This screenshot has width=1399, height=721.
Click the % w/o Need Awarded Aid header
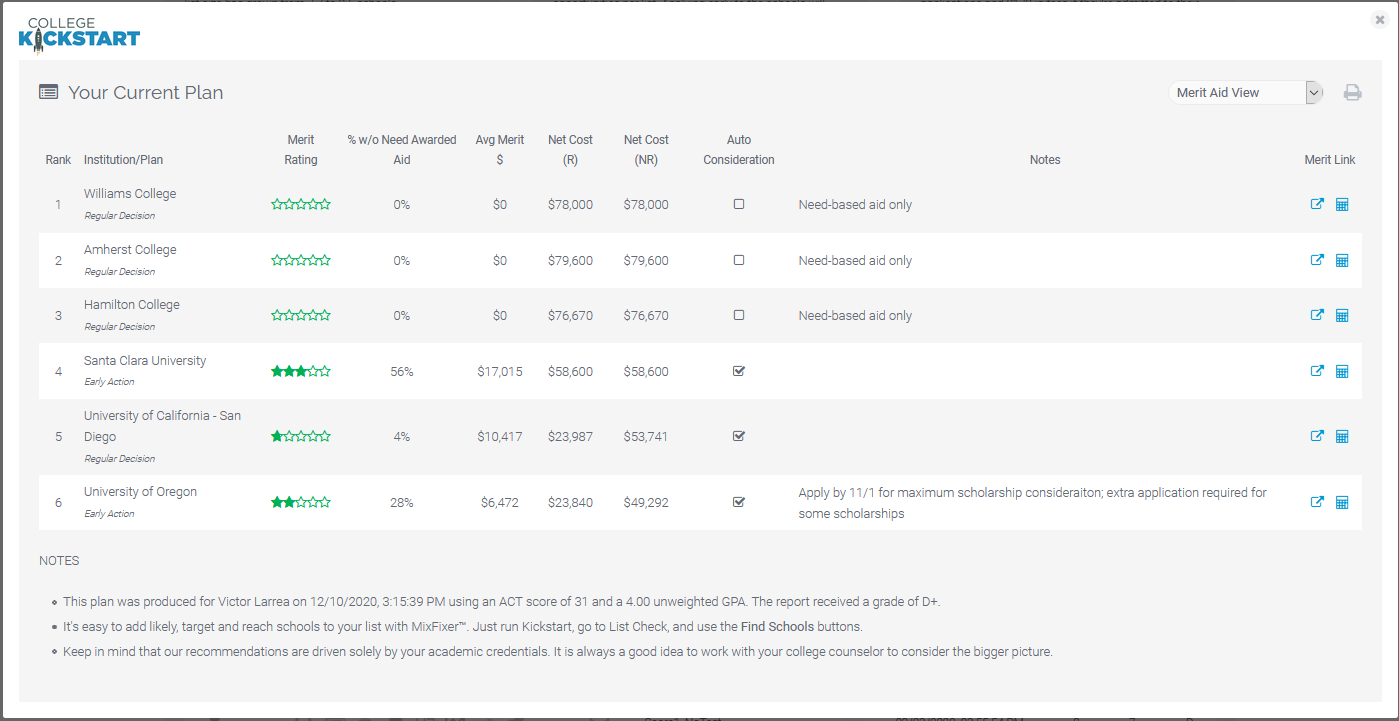coord(402,150)
